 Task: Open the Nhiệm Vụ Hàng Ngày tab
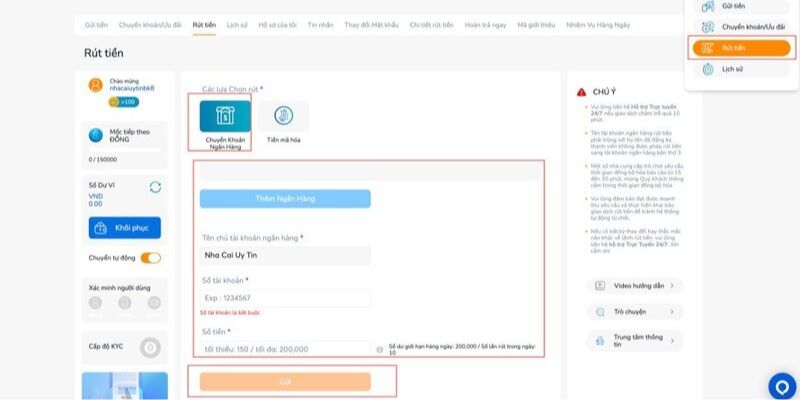pos(597,25)
